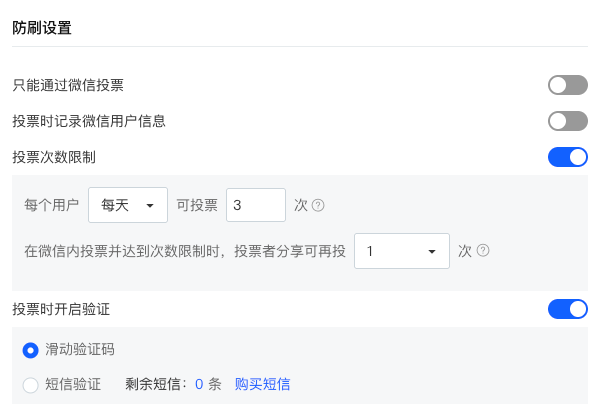
Task: Click the '投票时开启验证' label
Action: pyautogui.click(x=61, y=309)
